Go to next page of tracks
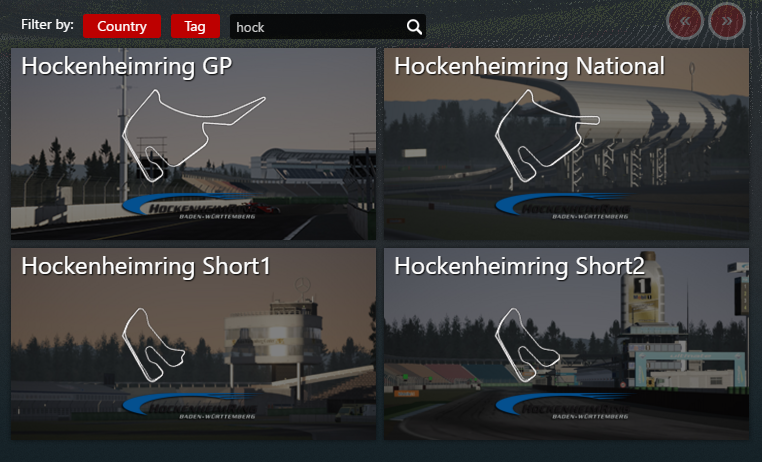 (x=727, y=21)
